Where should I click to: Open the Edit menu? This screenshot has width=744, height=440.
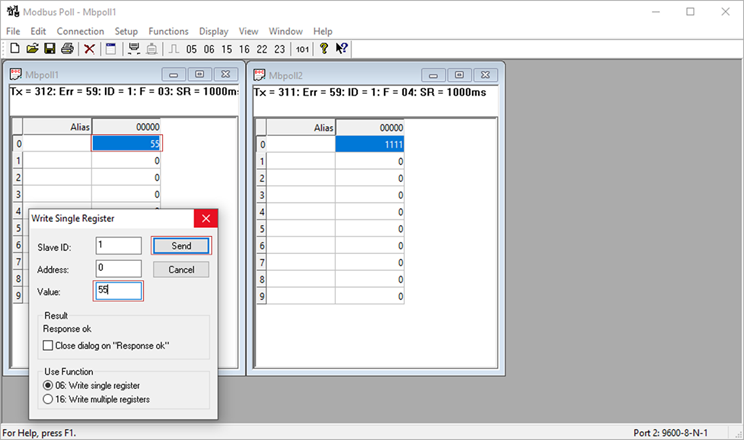tap(38, 31)
